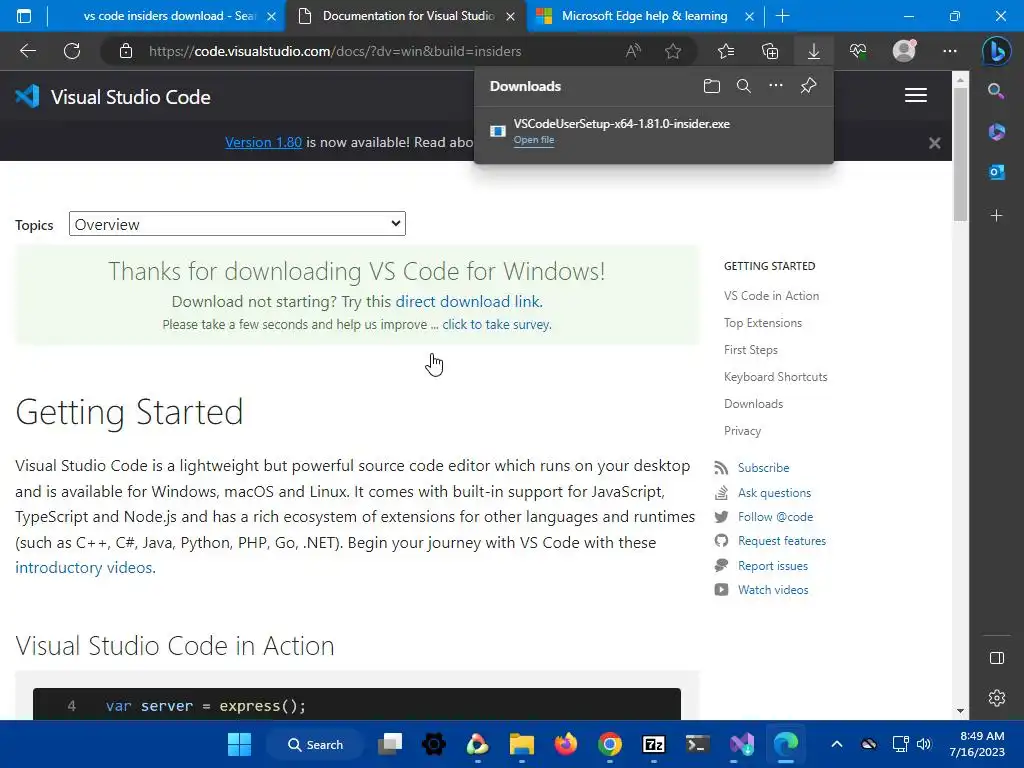Open 7-Zip from taskbar
1024x768 pixels.
pyautogui.click(x=654, y=744)
